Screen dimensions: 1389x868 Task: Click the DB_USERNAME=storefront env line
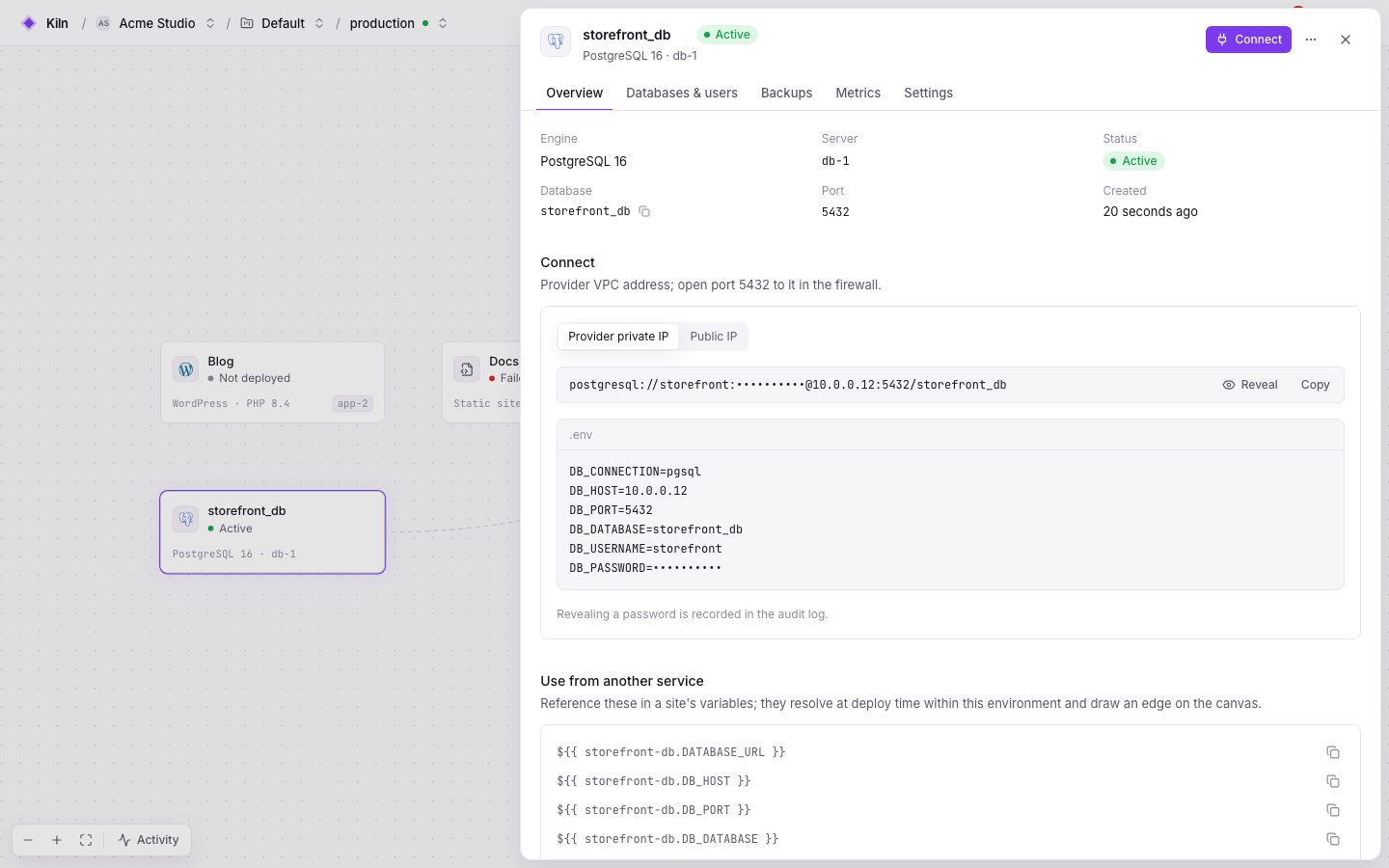click(x=645, y=549)
